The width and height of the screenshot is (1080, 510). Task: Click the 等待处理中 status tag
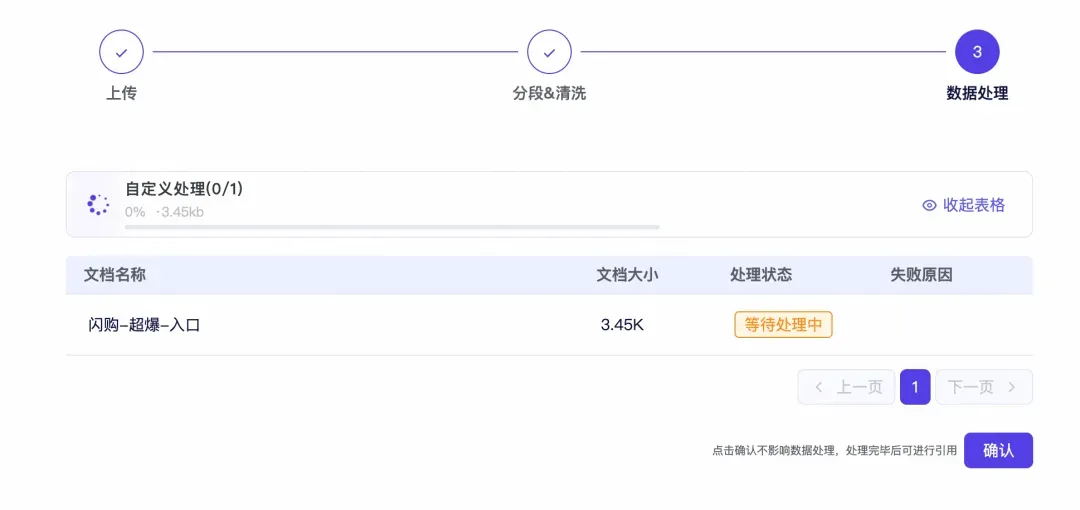coord(783,325)
